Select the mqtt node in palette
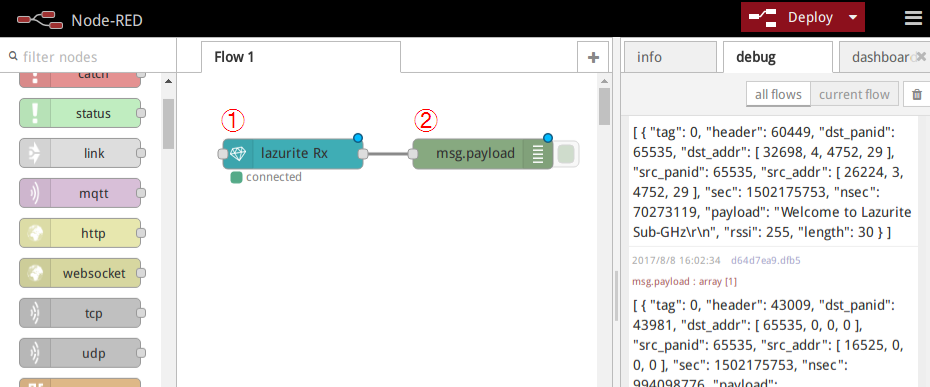930x387 pixels. pos(80,193)
